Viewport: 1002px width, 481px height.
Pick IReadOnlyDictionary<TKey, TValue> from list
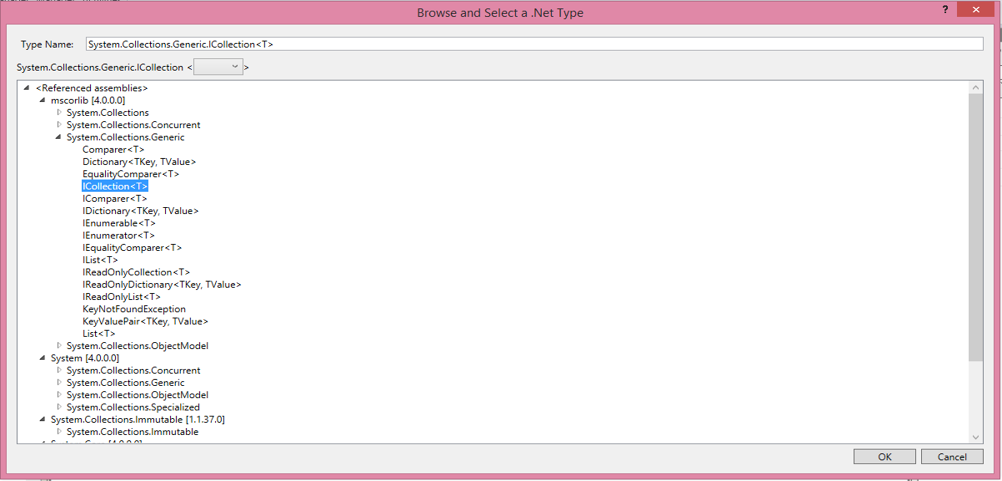tap(161, 285)
